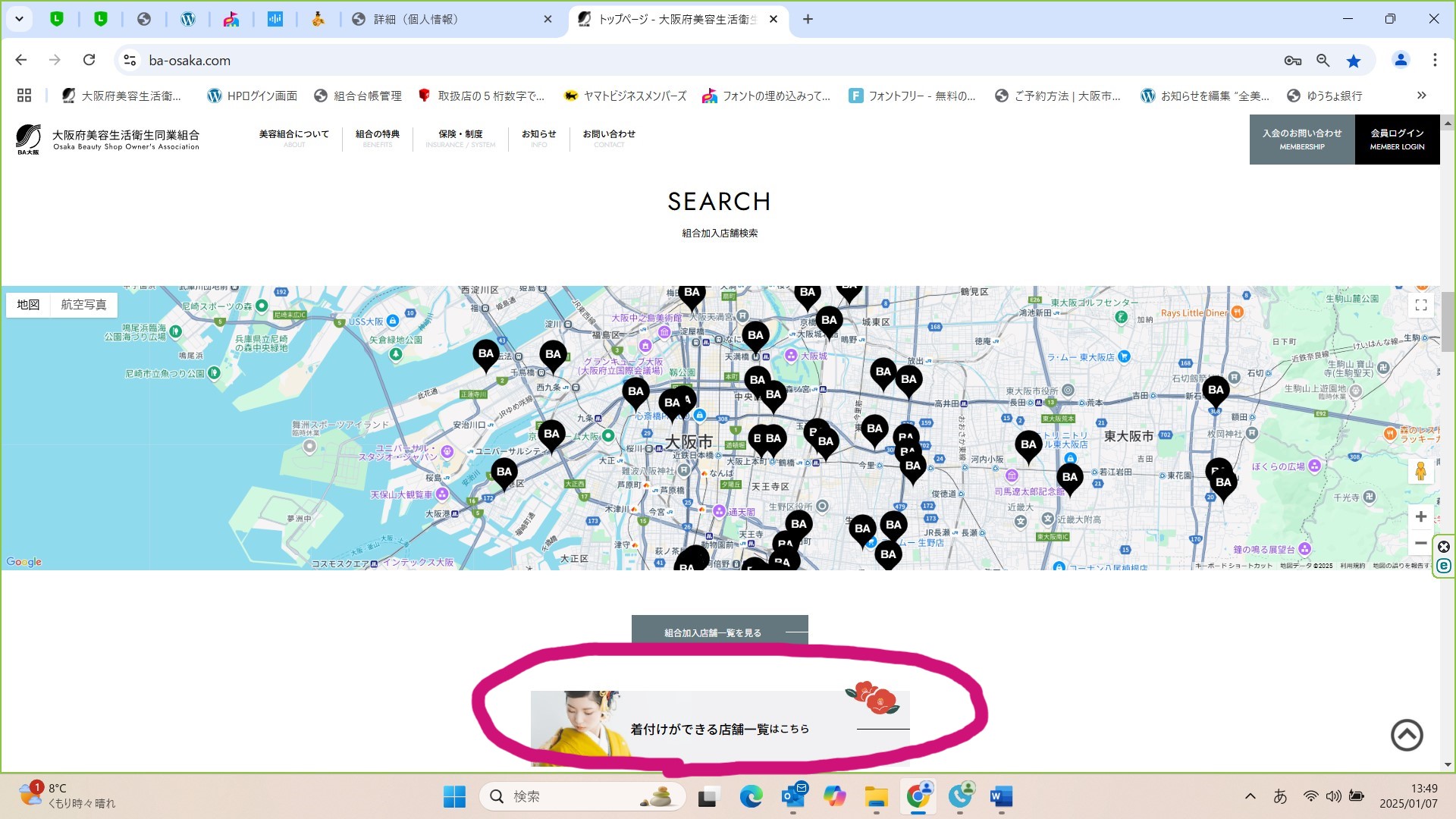The width and height of the screenshot is (1456, 819).
Task: Open browser zoom magnifier icon
Action: (1323, 61)
